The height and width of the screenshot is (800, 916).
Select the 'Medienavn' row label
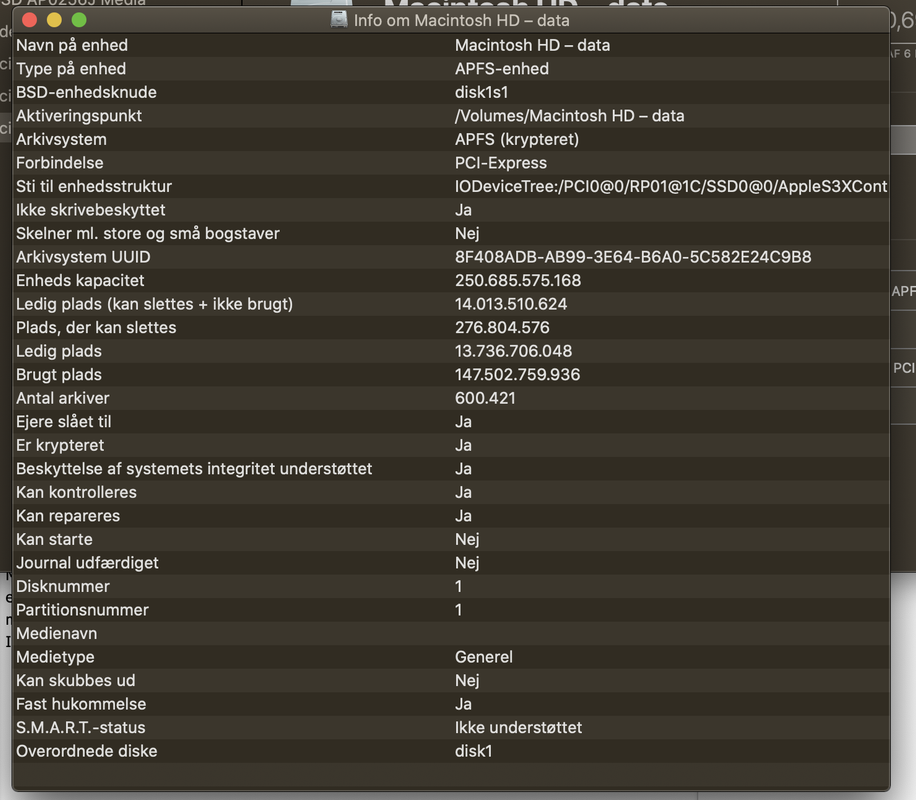tap(57, 633)
